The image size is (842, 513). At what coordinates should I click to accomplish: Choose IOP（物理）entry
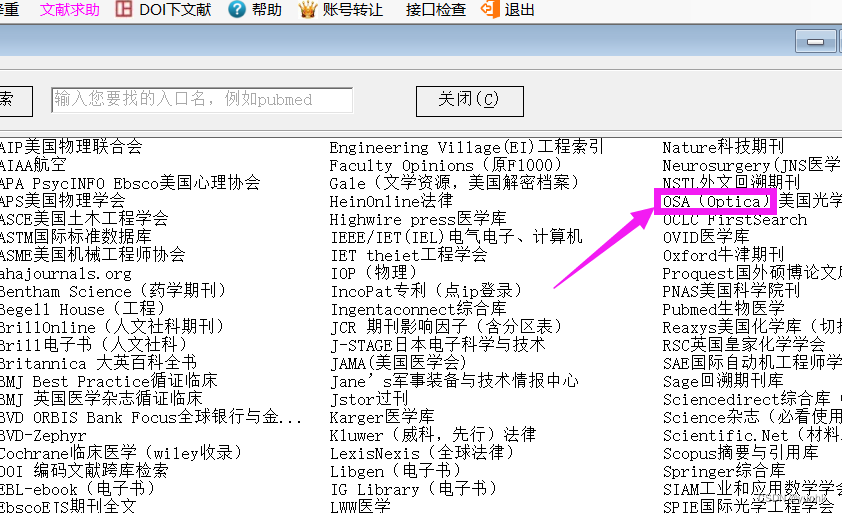(374, 273)
